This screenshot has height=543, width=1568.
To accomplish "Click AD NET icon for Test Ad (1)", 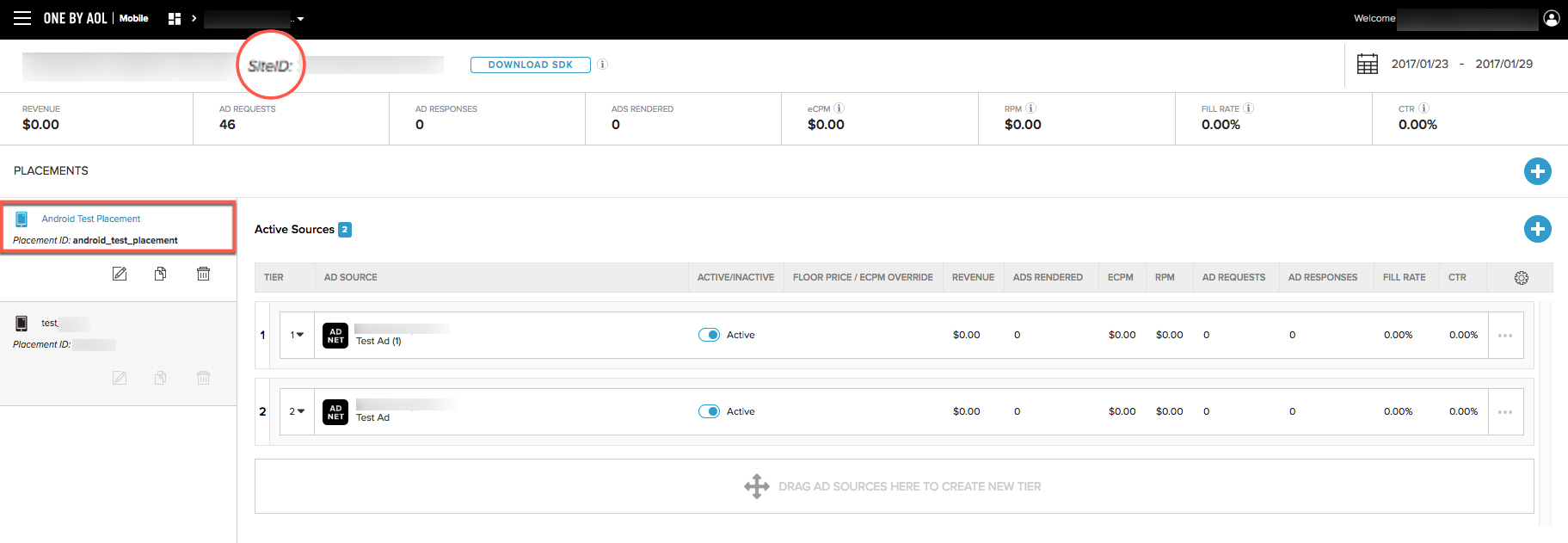I will 335,336.
